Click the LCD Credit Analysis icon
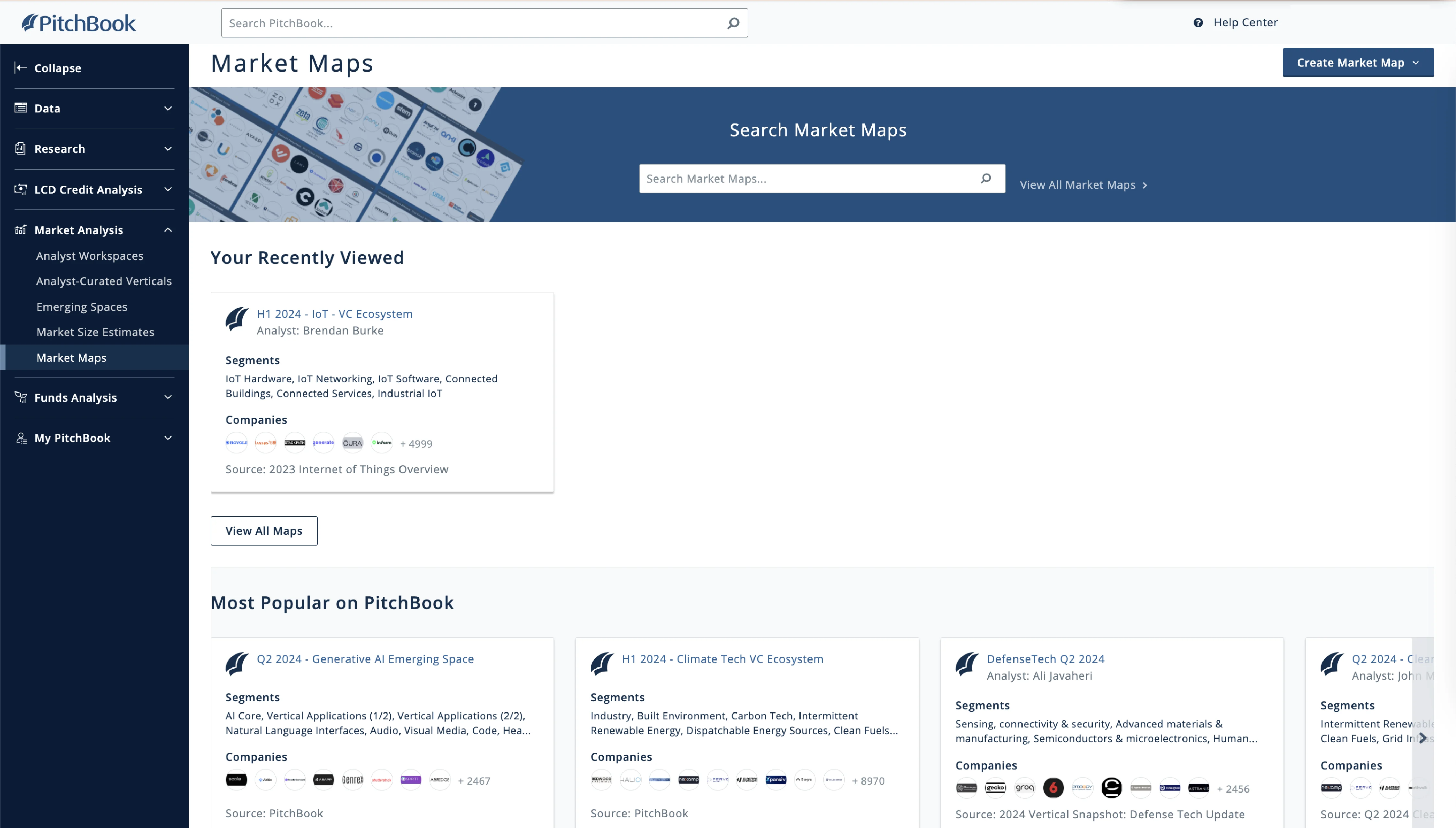The height and width of the screenshot is (828, 1456). tap(21, 189)
